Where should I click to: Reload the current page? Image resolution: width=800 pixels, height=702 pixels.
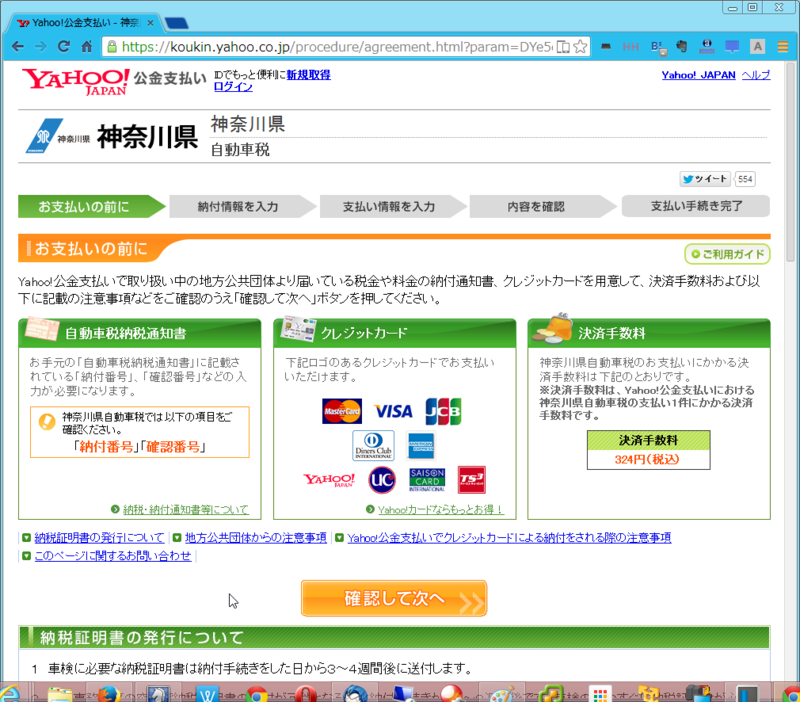coord(64,47)
